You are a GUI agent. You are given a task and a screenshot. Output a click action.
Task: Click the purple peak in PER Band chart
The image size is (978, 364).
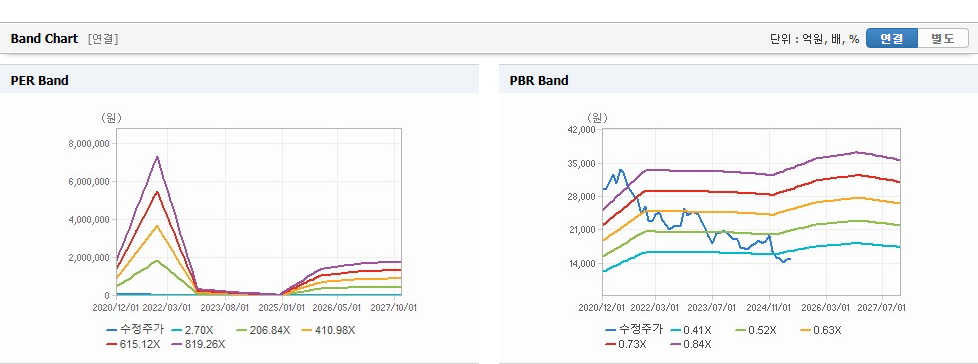[158, 157]
